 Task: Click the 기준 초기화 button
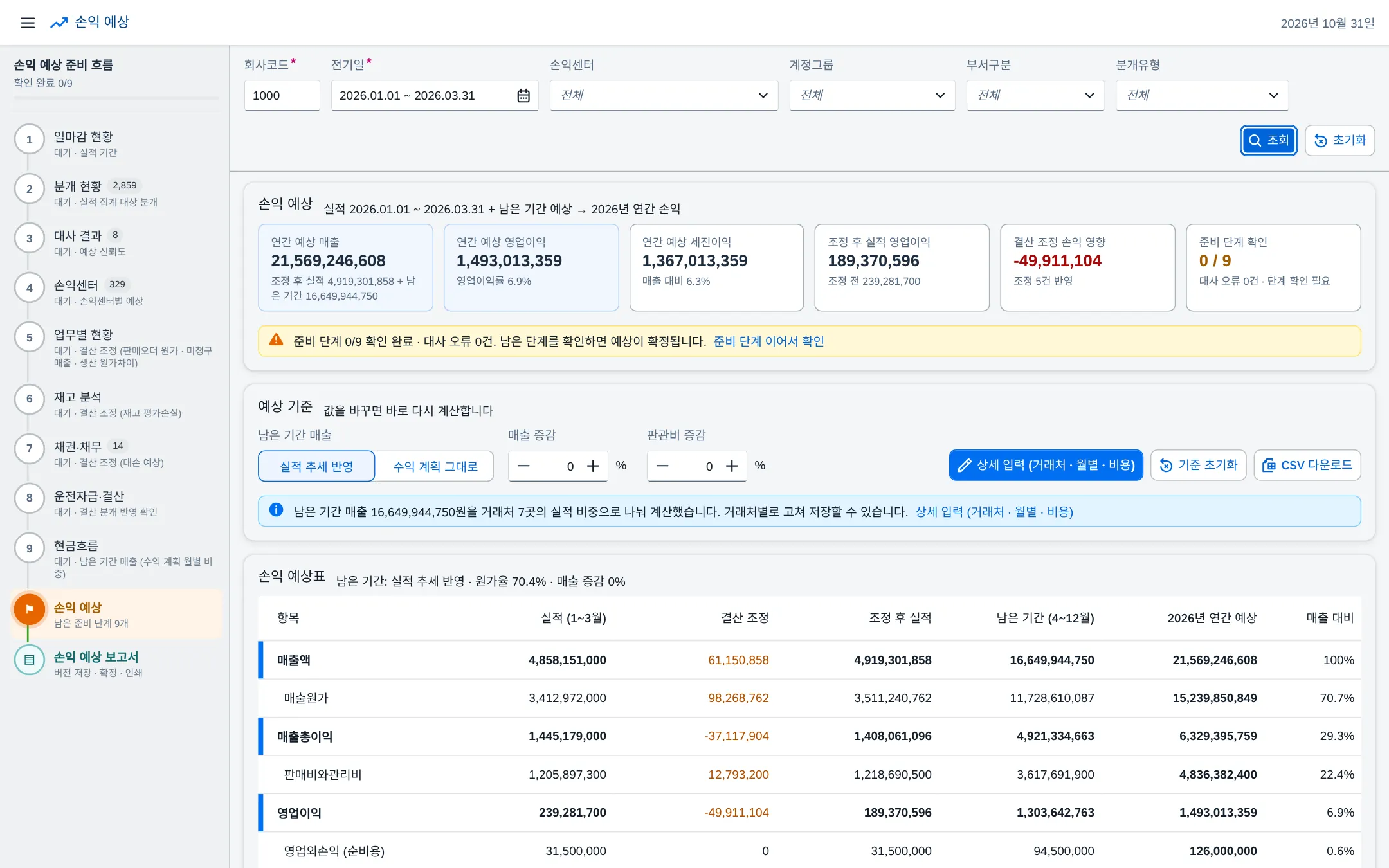[x=1198, y=465]
